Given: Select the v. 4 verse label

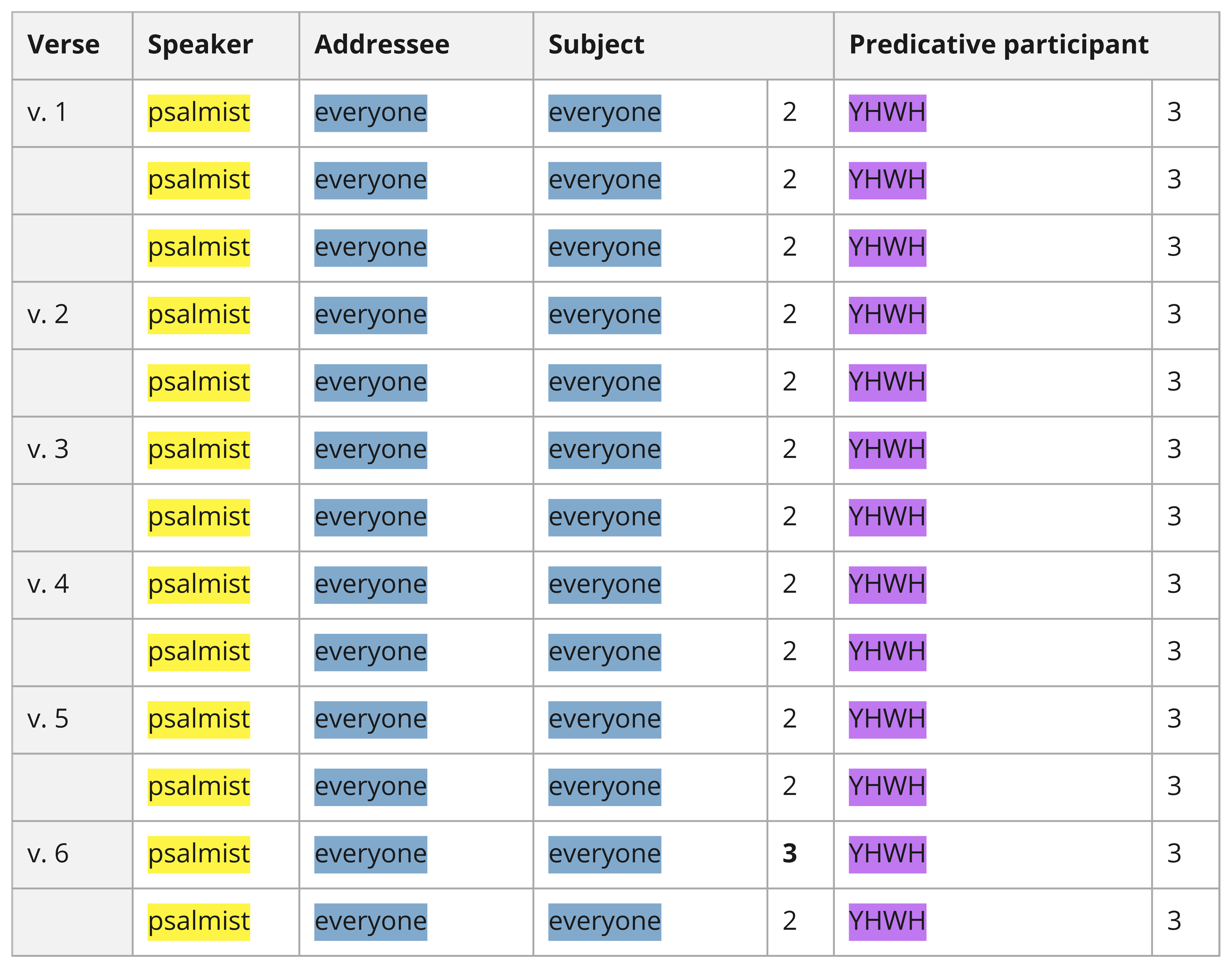Looking at the screenshot, I should (x=48, y=584).
